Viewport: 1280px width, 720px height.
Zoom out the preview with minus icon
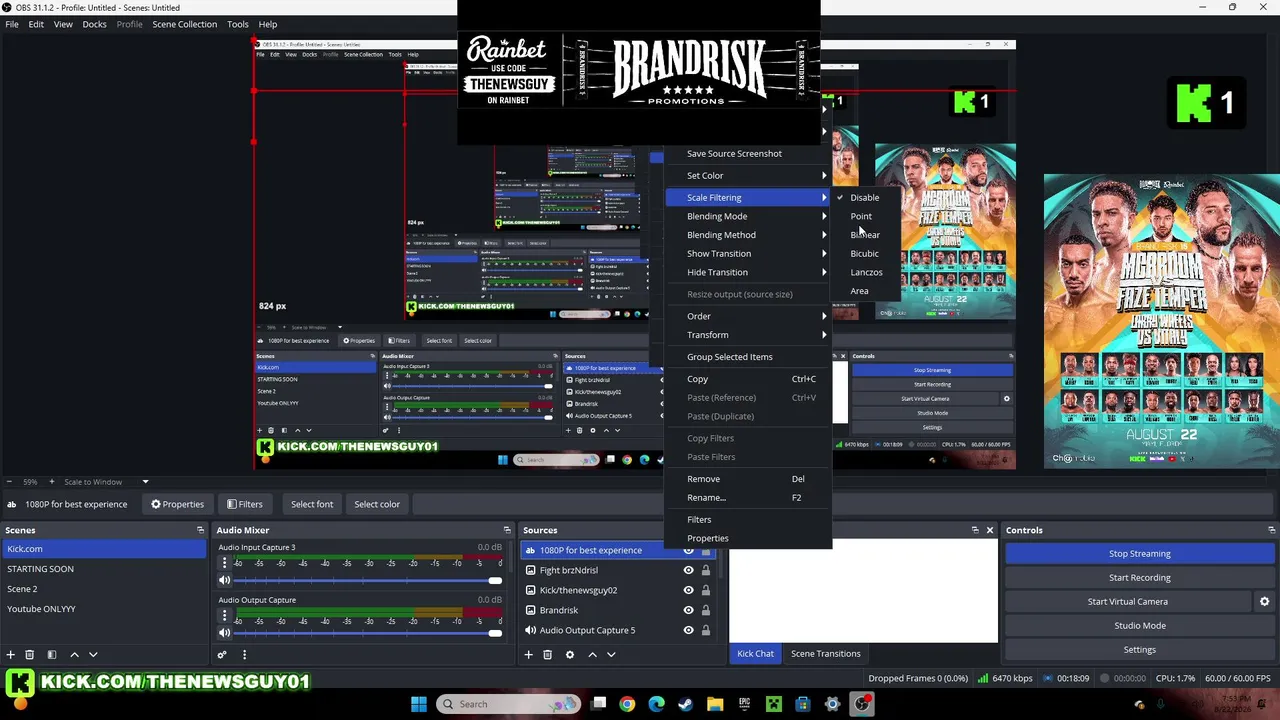[x=9, y=482]
